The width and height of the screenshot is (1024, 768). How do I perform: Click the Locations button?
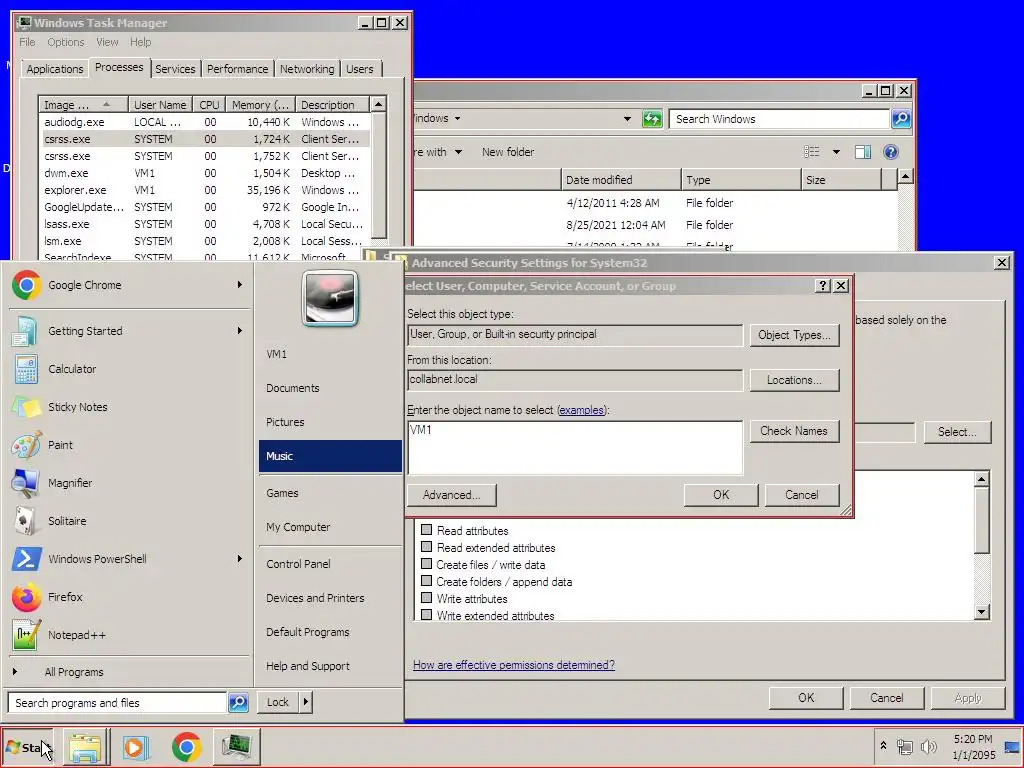tap(794, 380)
